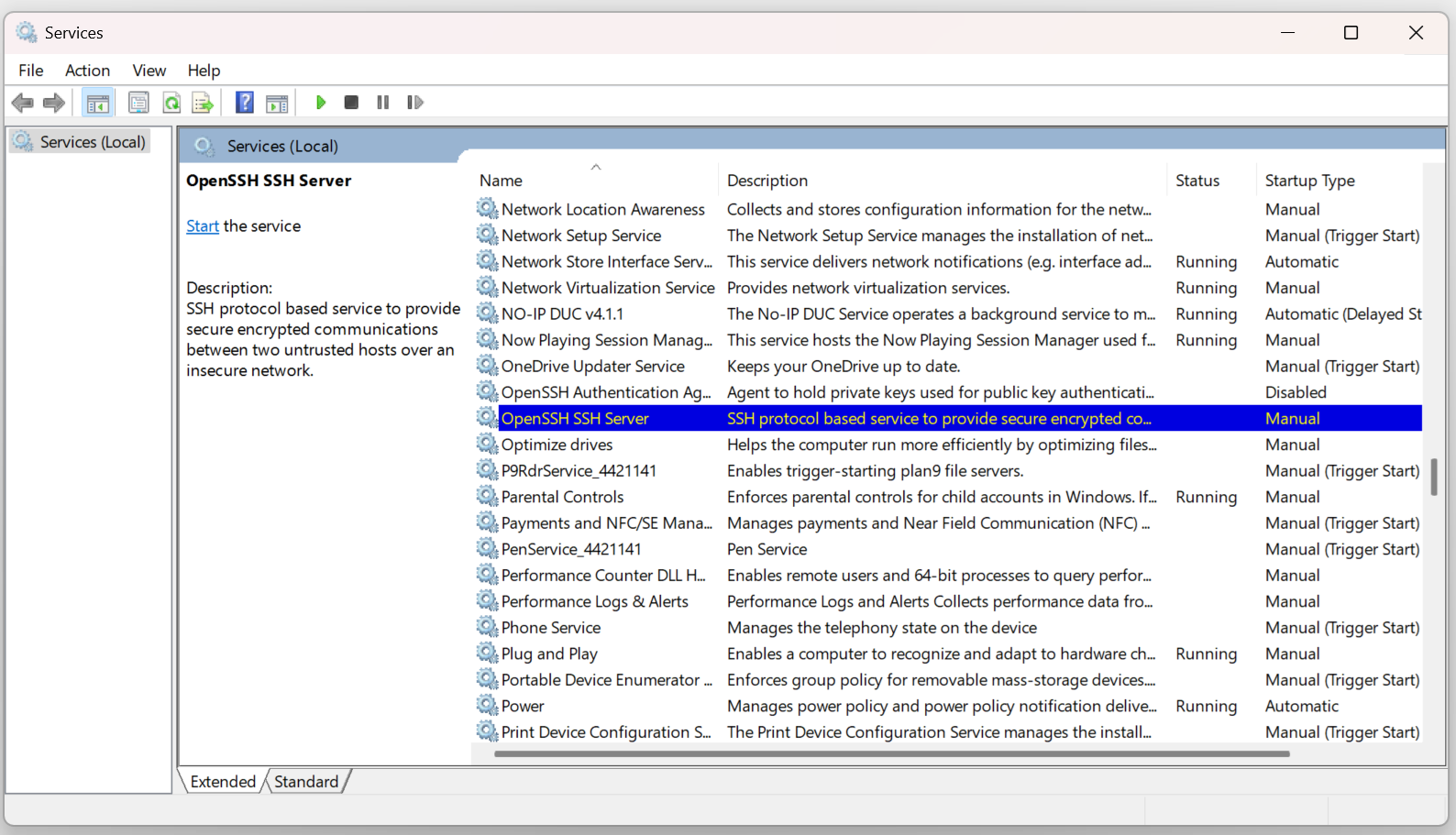
Task: Click the Refresh toolbar icon
Action: coord(171,103)
